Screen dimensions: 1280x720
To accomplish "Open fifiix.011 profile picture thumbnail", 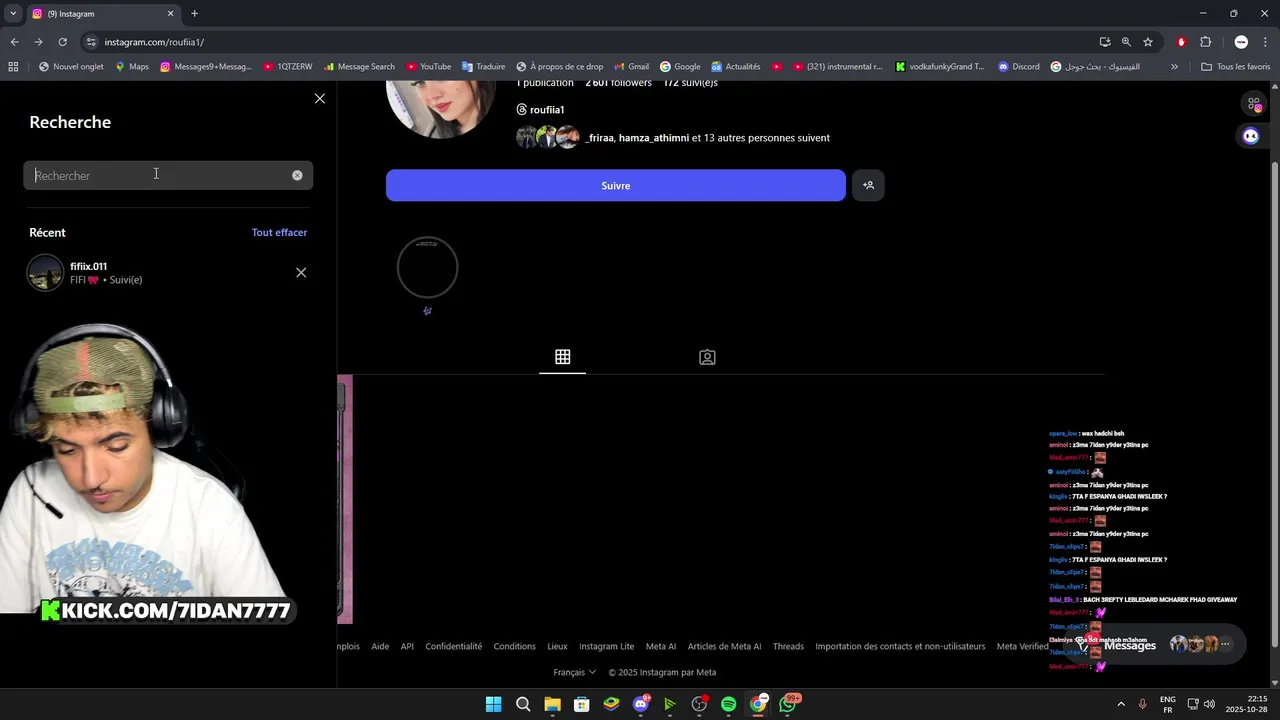I will (45, 272).
